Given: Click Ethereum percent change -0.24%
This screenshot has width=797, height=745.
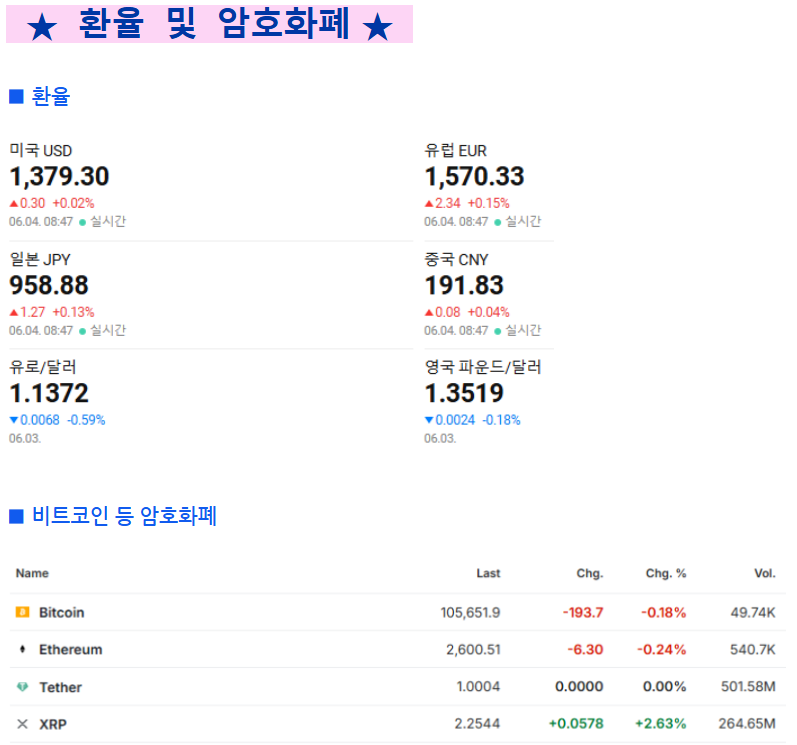Looking at the screenshot, I should click(x=662, y=649).
